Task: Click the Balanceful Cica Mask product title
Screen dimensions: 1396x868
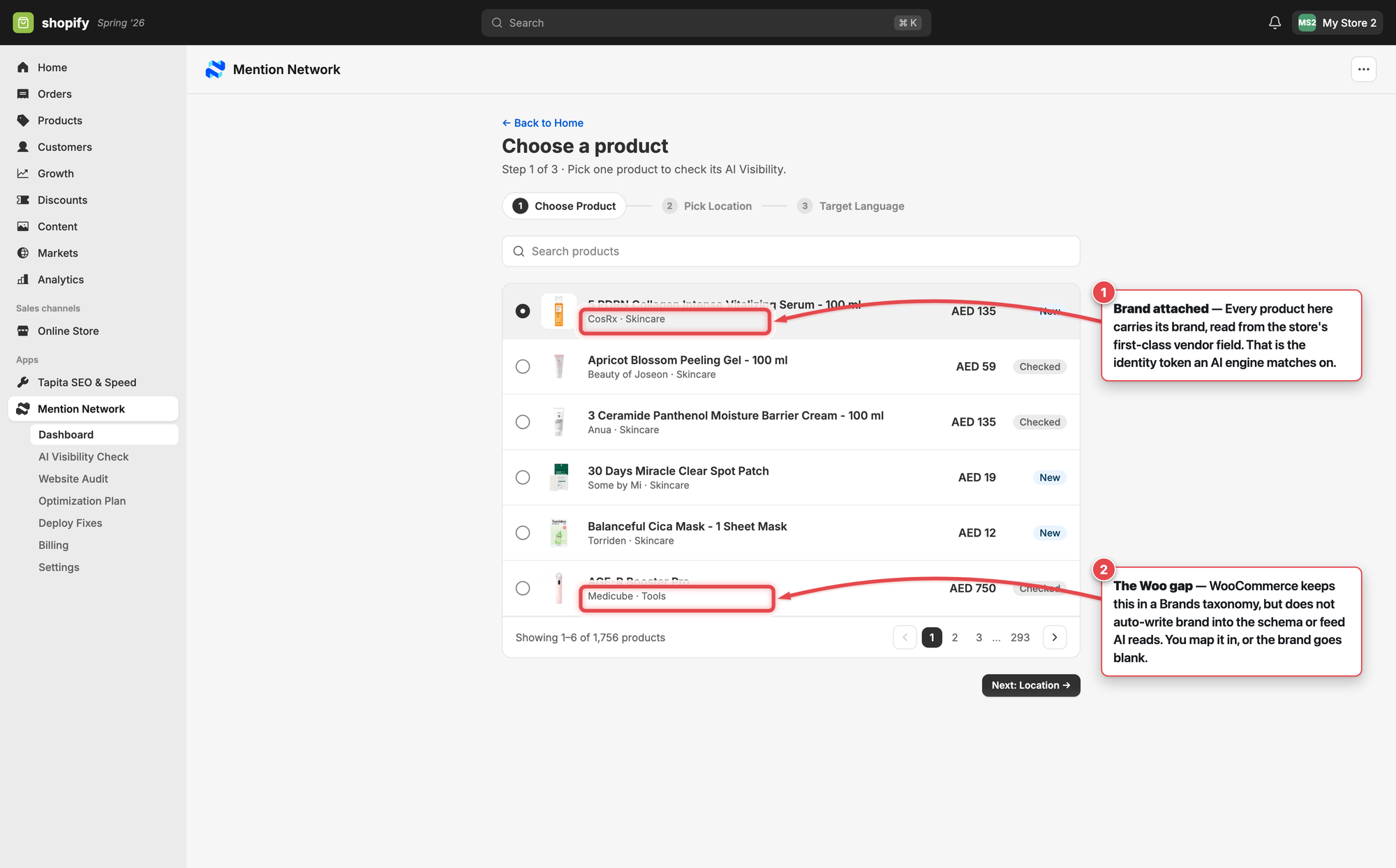Action: (687, 526)
